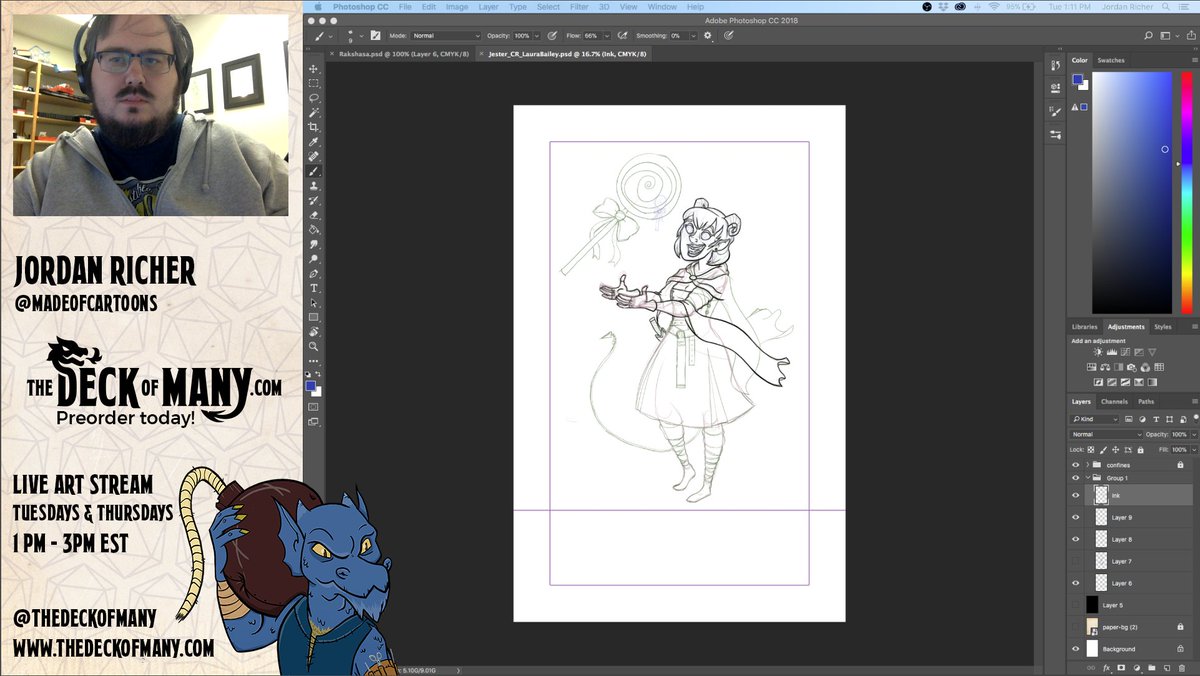Create a new group folder icon
This screenshot has height=676, width=1200.
[x=1151, y=667]
